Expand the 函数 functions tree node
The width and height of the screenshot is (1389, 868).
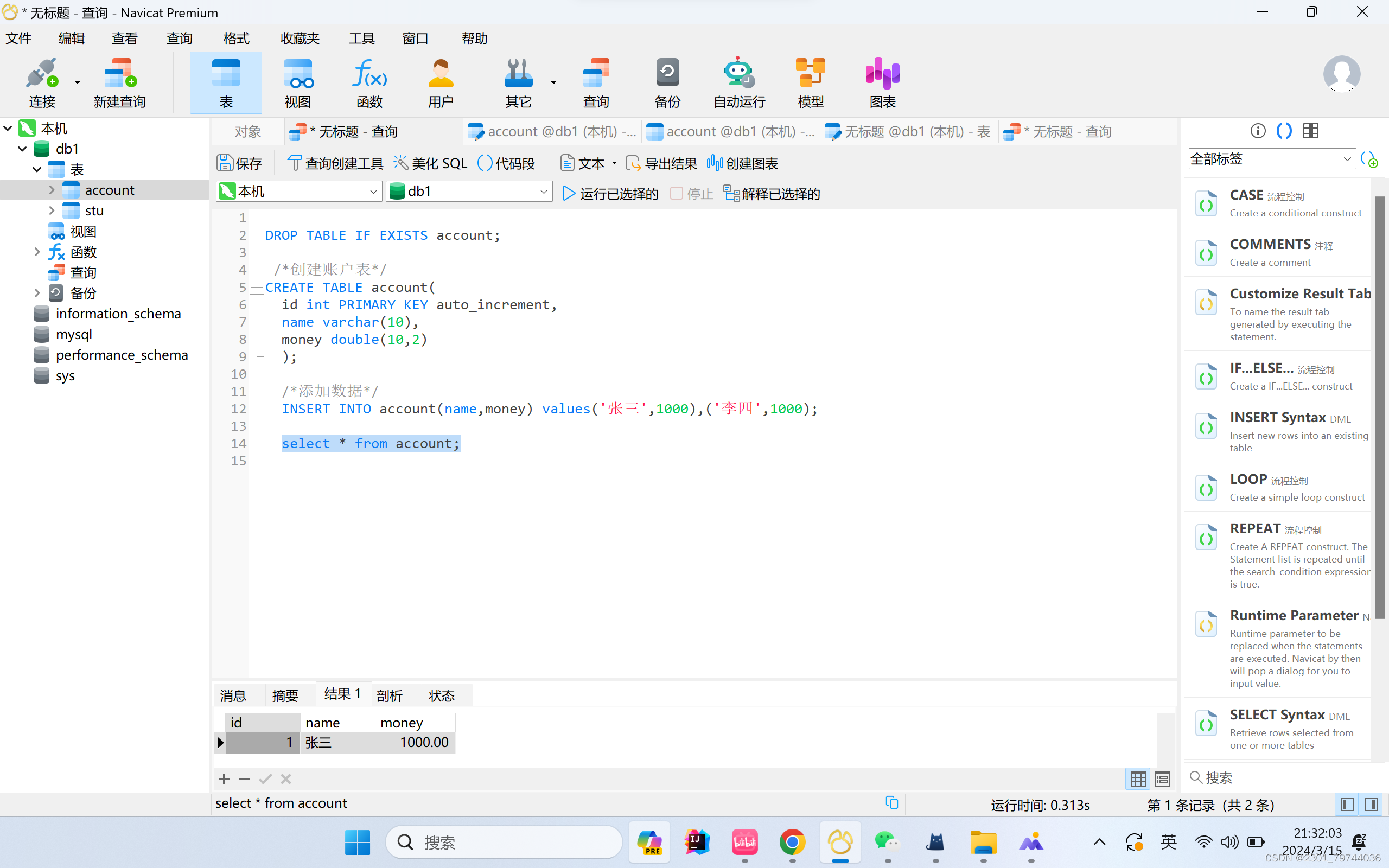coord(37,251)
